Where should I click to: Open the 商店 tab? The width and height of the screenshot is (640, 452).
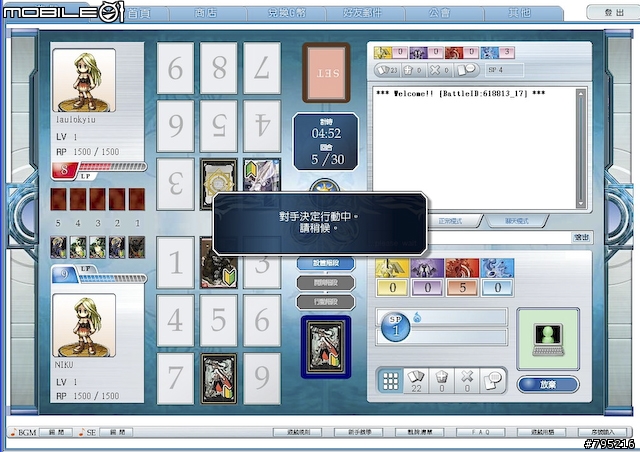point(206,13)
